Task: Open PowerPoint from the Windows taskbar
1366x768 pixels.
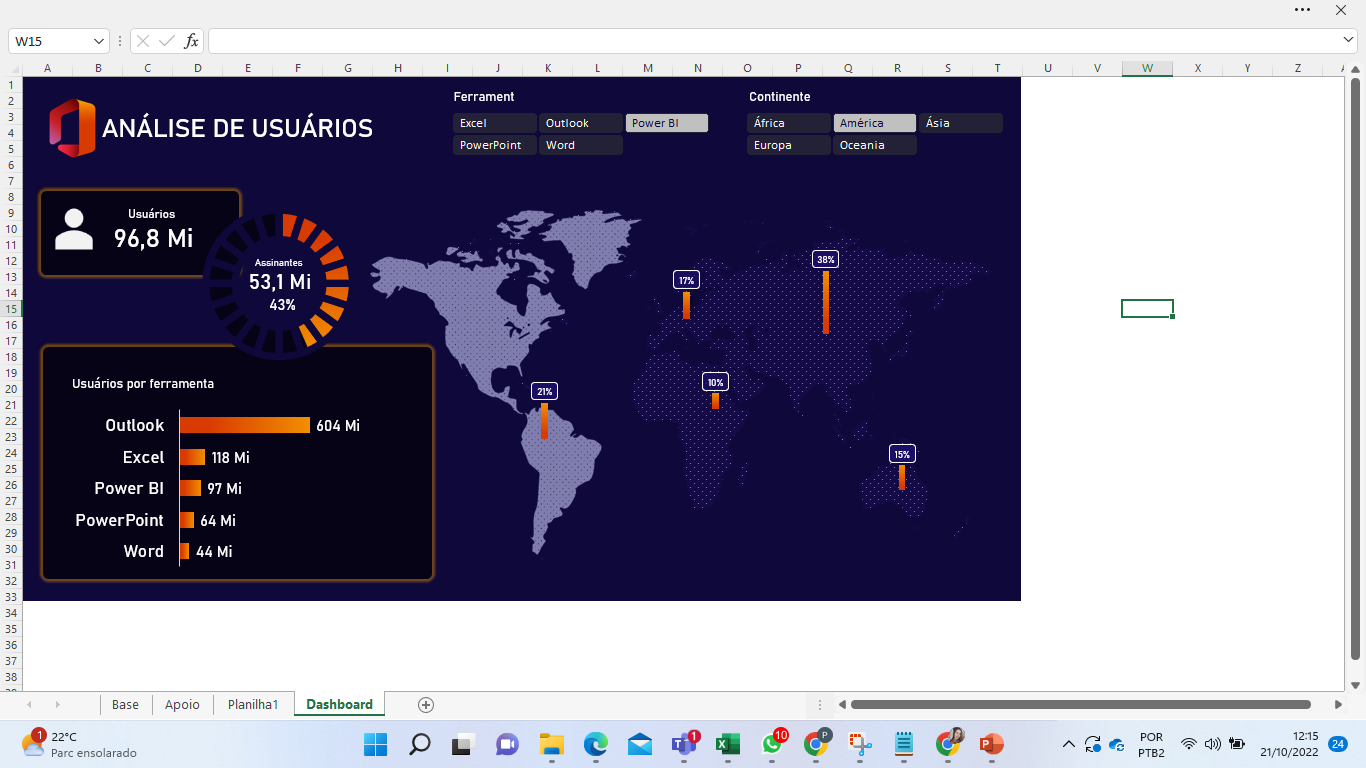Action: (991, 744)
